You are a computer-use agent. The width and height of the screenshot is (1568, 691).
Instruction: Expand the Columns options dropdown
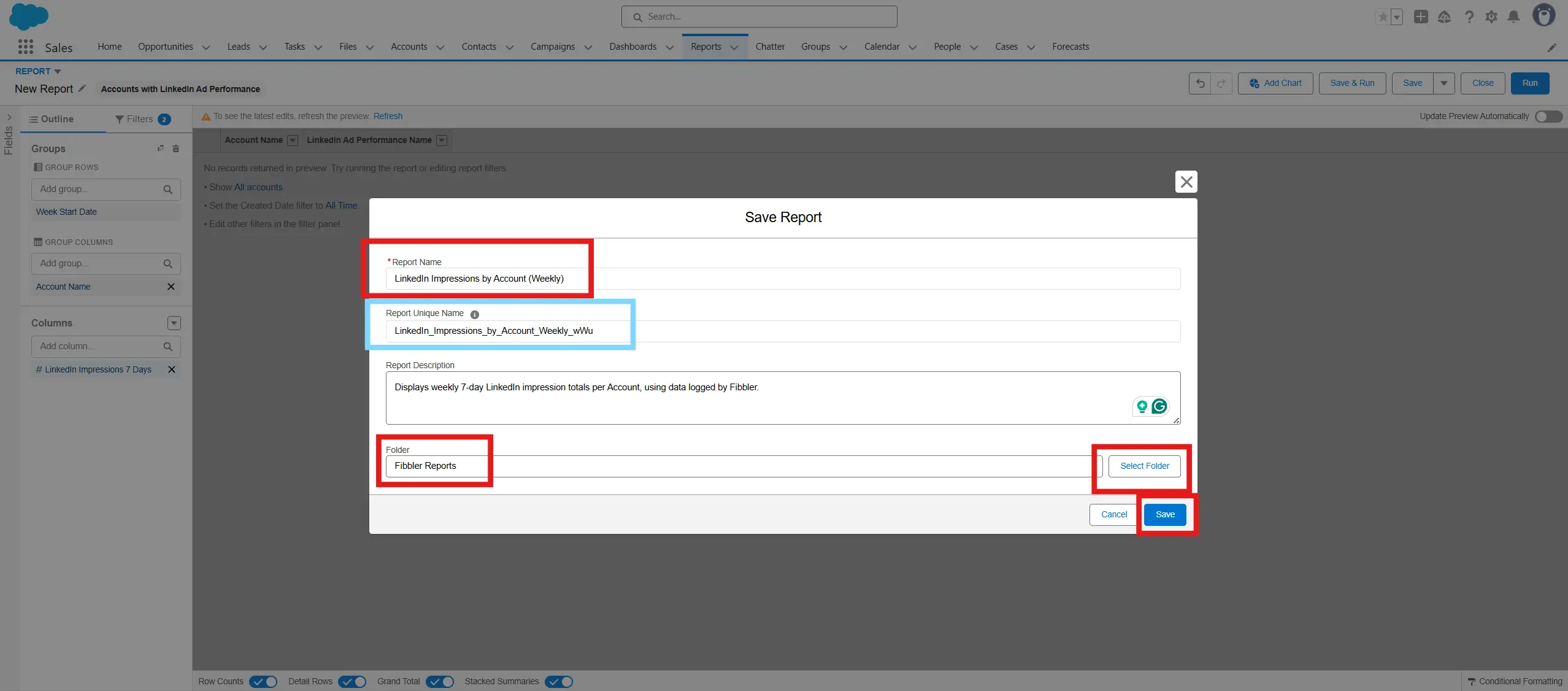174,323
